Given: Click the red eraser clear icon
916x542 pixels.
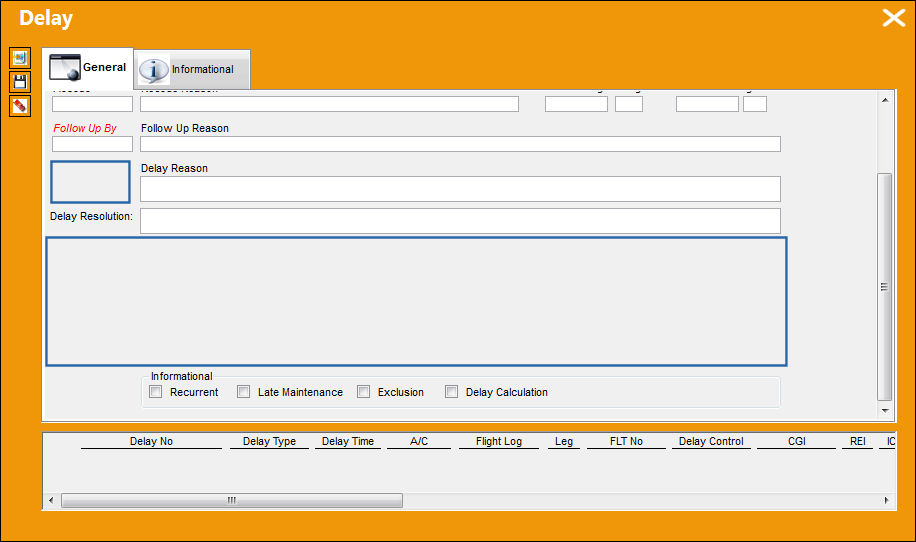Looking at the screenshot, I should pos(20,106).
